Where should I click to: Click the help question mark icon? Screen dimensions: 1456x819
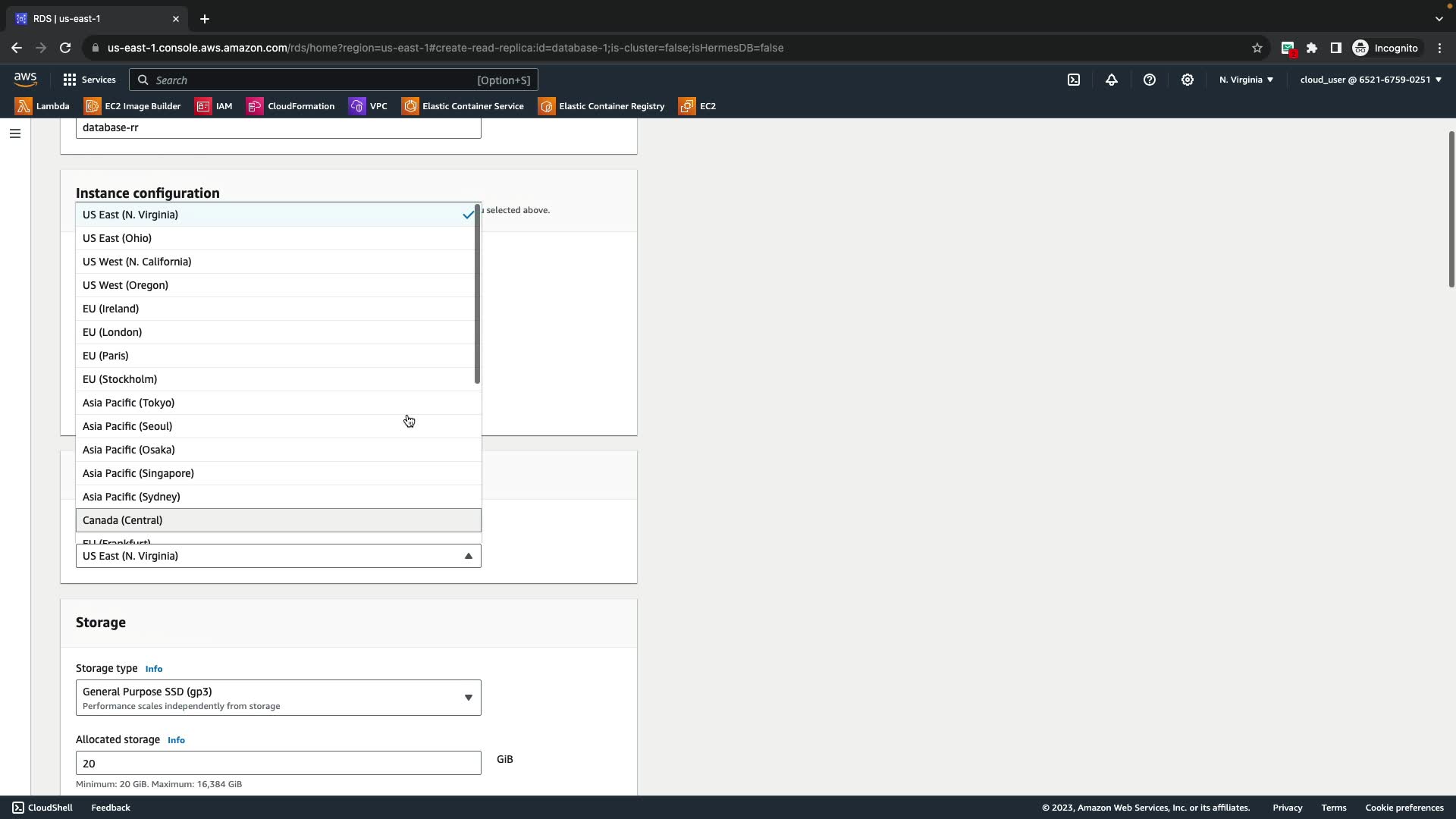(x=1150, y=80)
